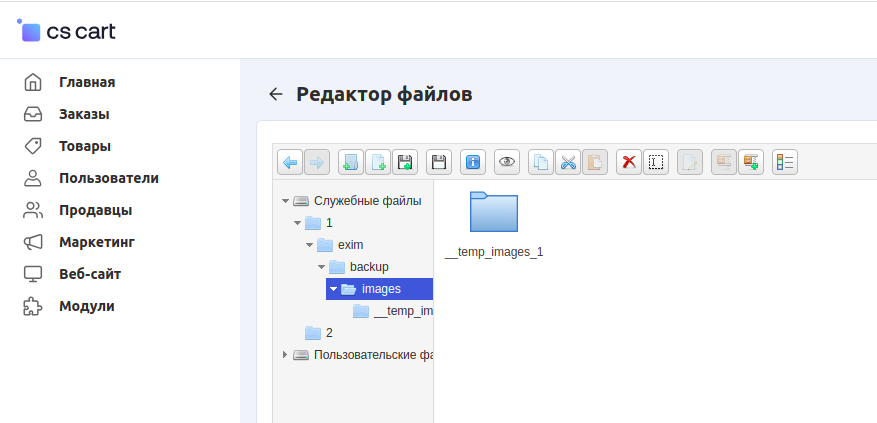Open Маркетинг in the sidebar menu
Screen dimensions: 877x423
point(97,242)
